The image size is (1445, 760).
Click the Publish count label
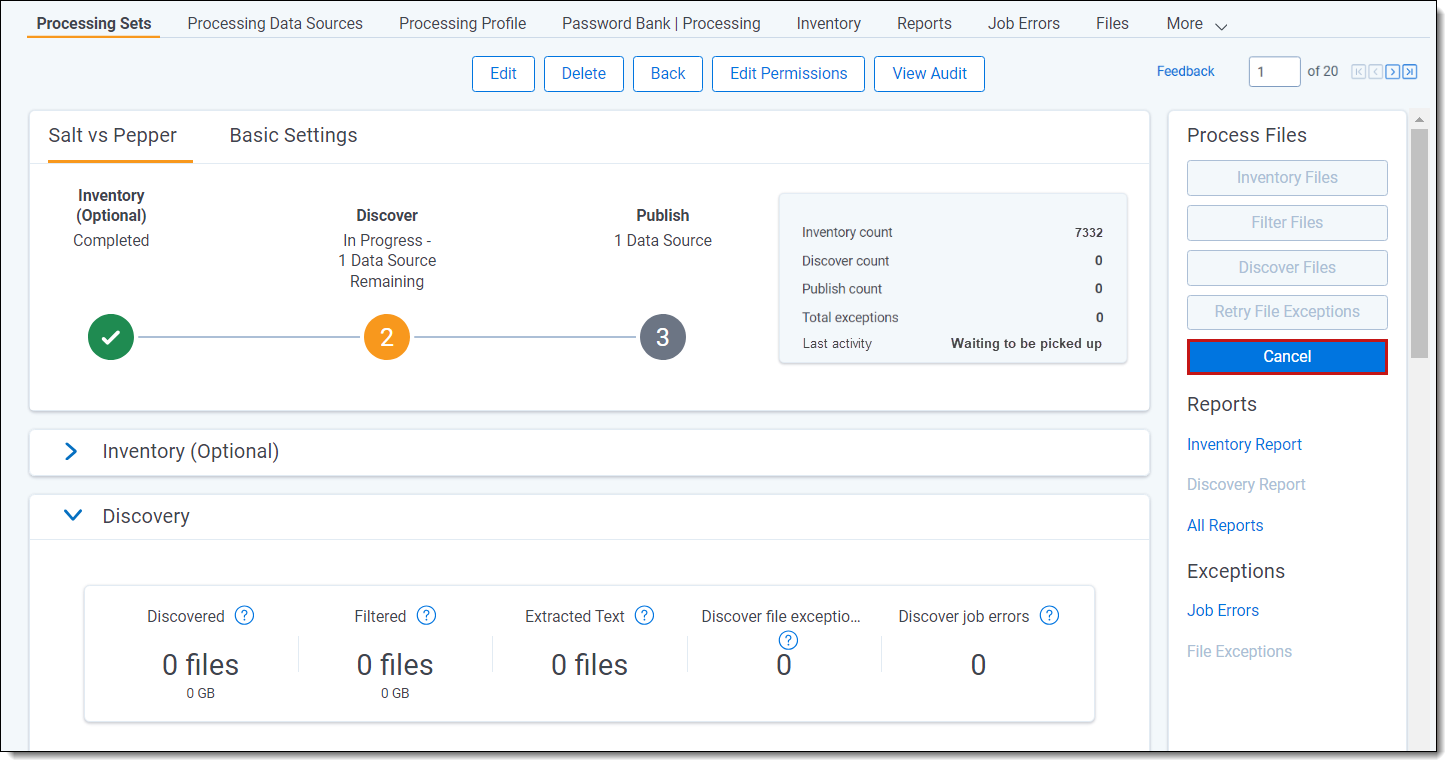(842, 289)
